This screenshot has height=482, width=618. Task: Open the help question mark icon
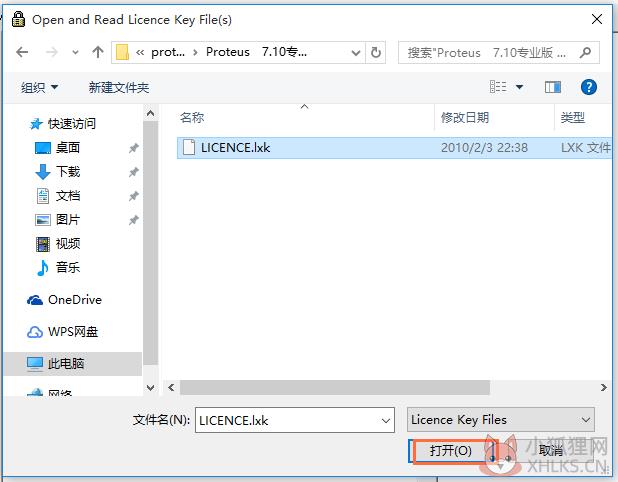pyautogui.click(x=588, y=87)
